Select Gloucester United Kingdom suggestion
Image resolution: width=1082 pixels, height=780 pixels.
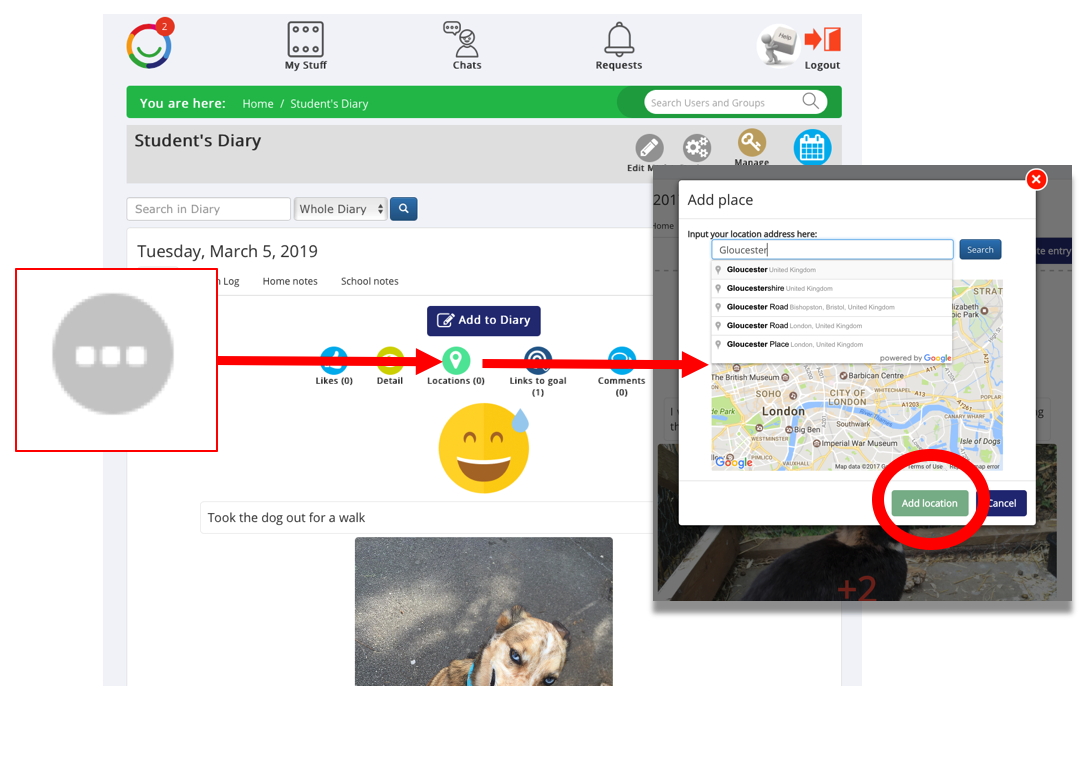832,270
